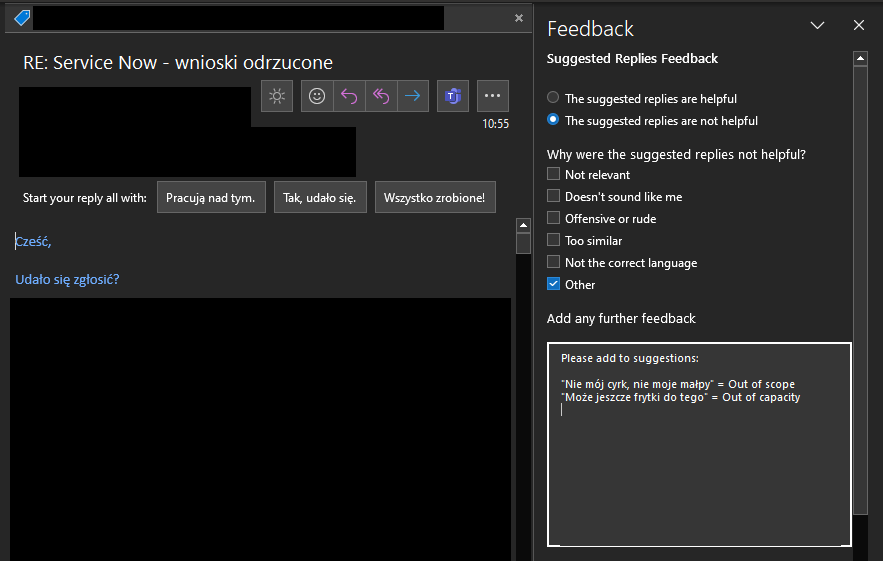Share message to Teams icon

click(453, 96)
